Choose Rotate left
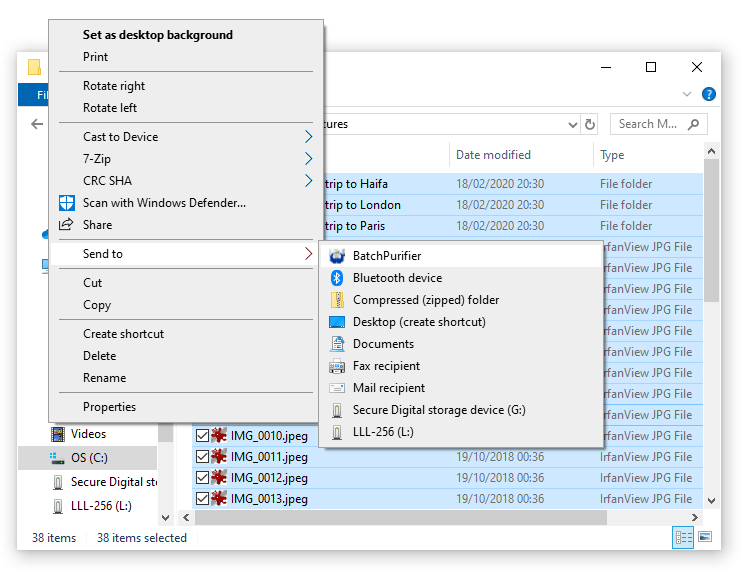Viewport: 744px width, 575px height. (x=110, y=108)
